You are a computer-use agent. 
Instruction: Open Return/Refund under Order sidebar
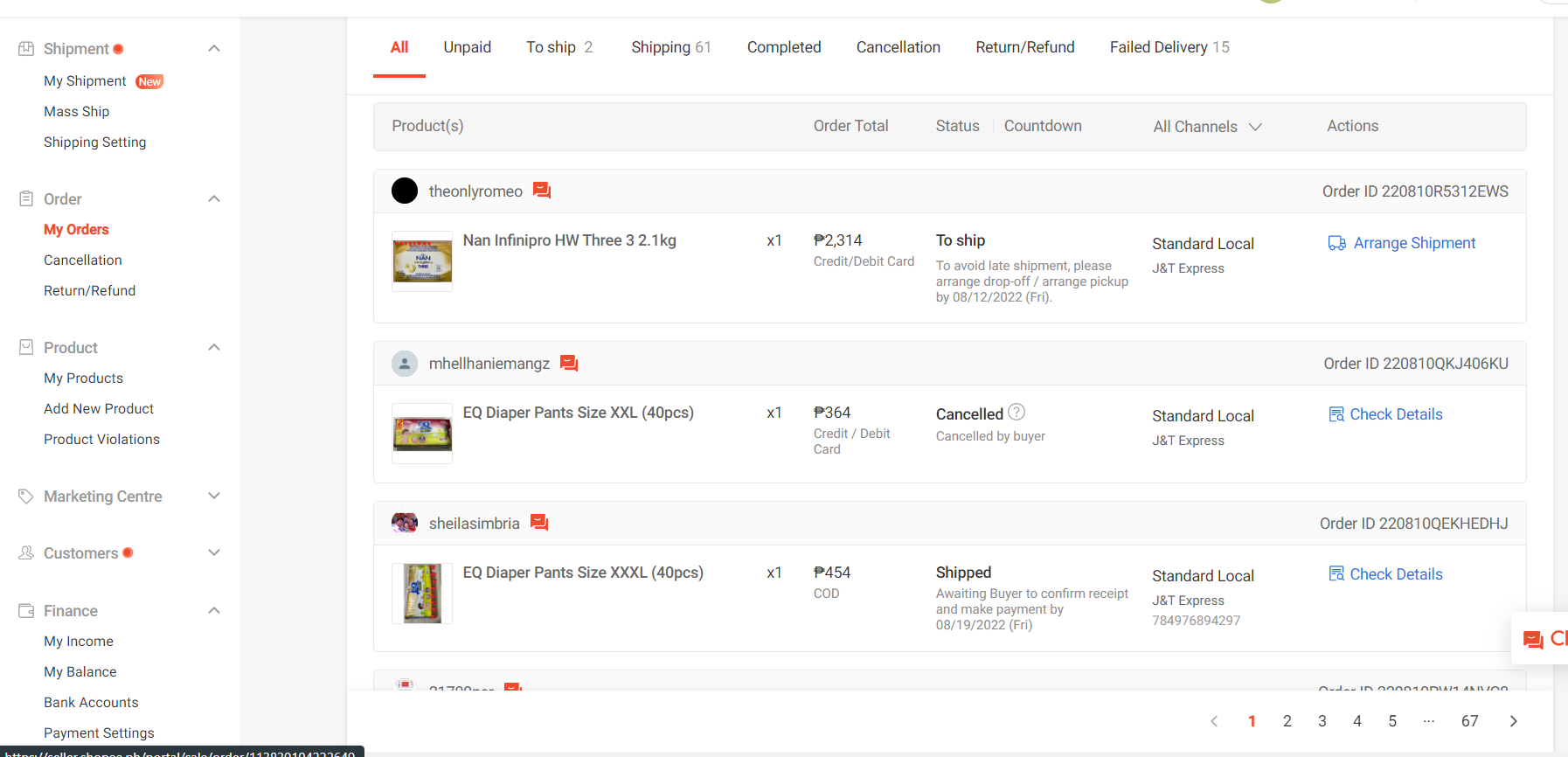tap(90, 291)
